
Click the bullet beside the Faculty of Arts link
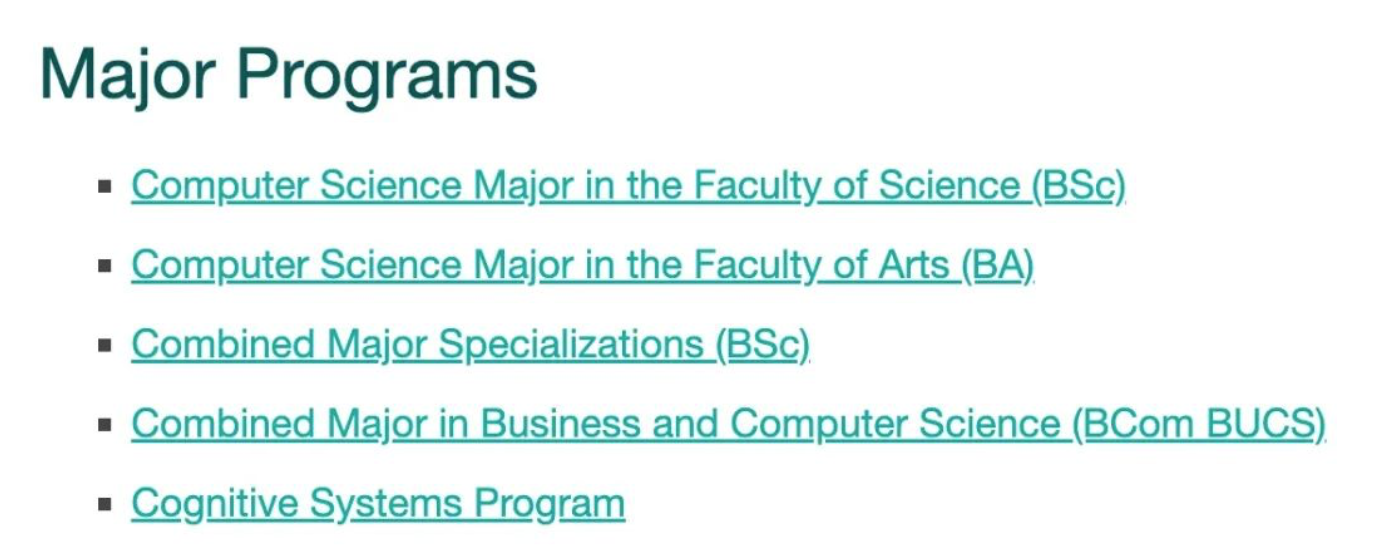104,266
